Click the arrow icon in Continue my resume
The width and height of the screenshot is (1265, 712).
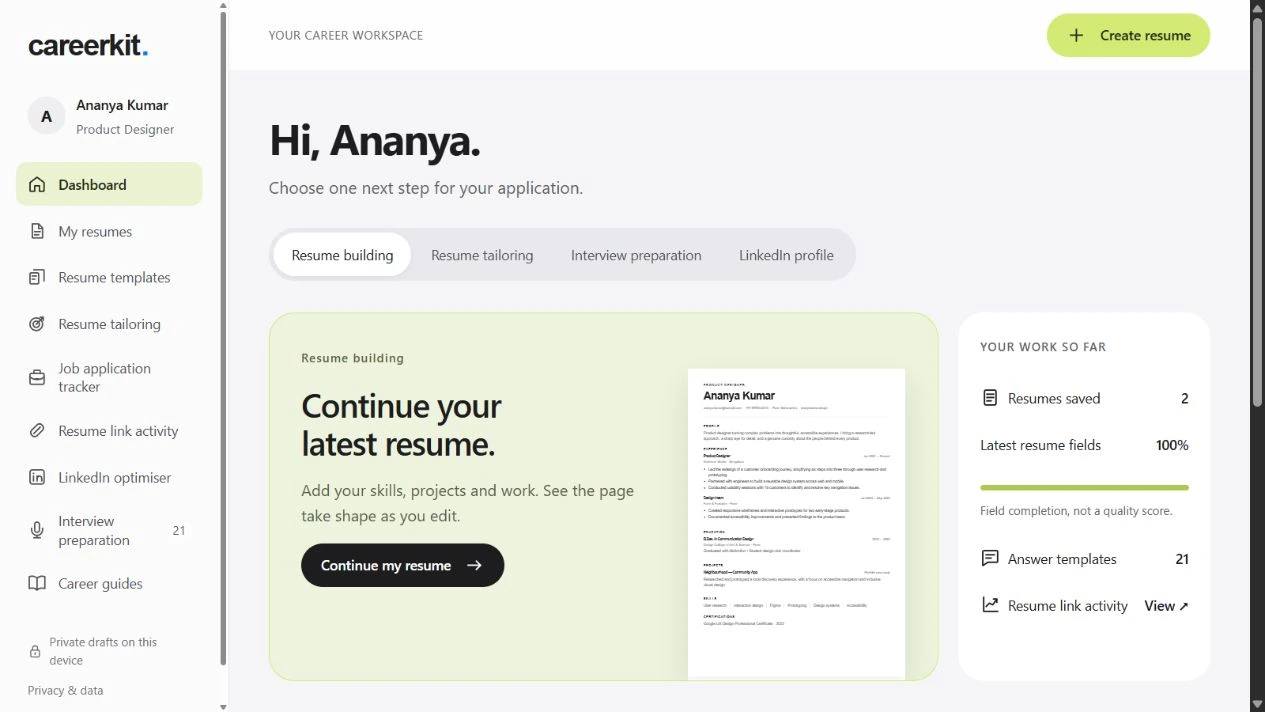[x=474, y=565]
